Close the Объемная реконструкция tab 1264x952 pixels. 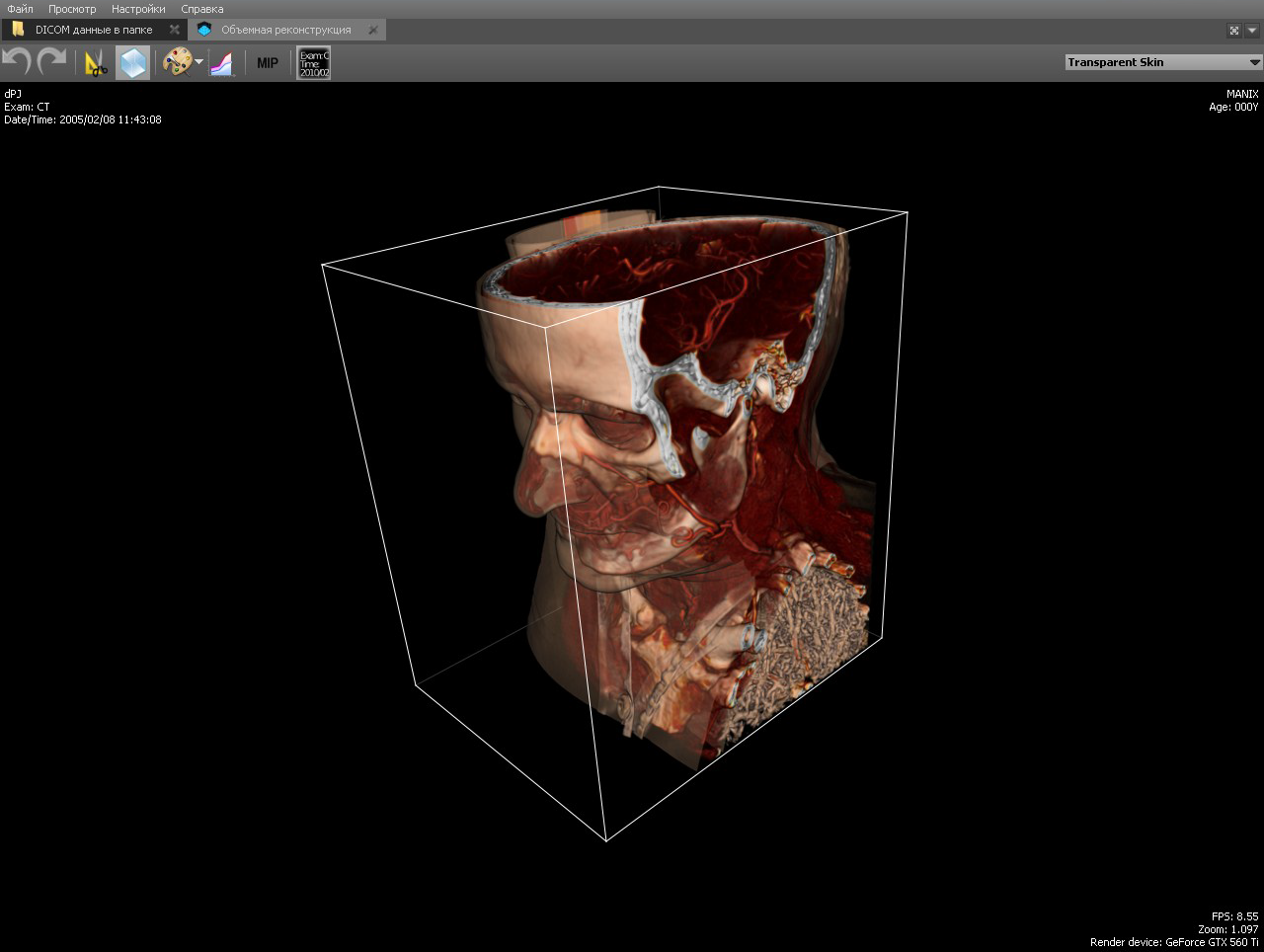pos(373,30)
